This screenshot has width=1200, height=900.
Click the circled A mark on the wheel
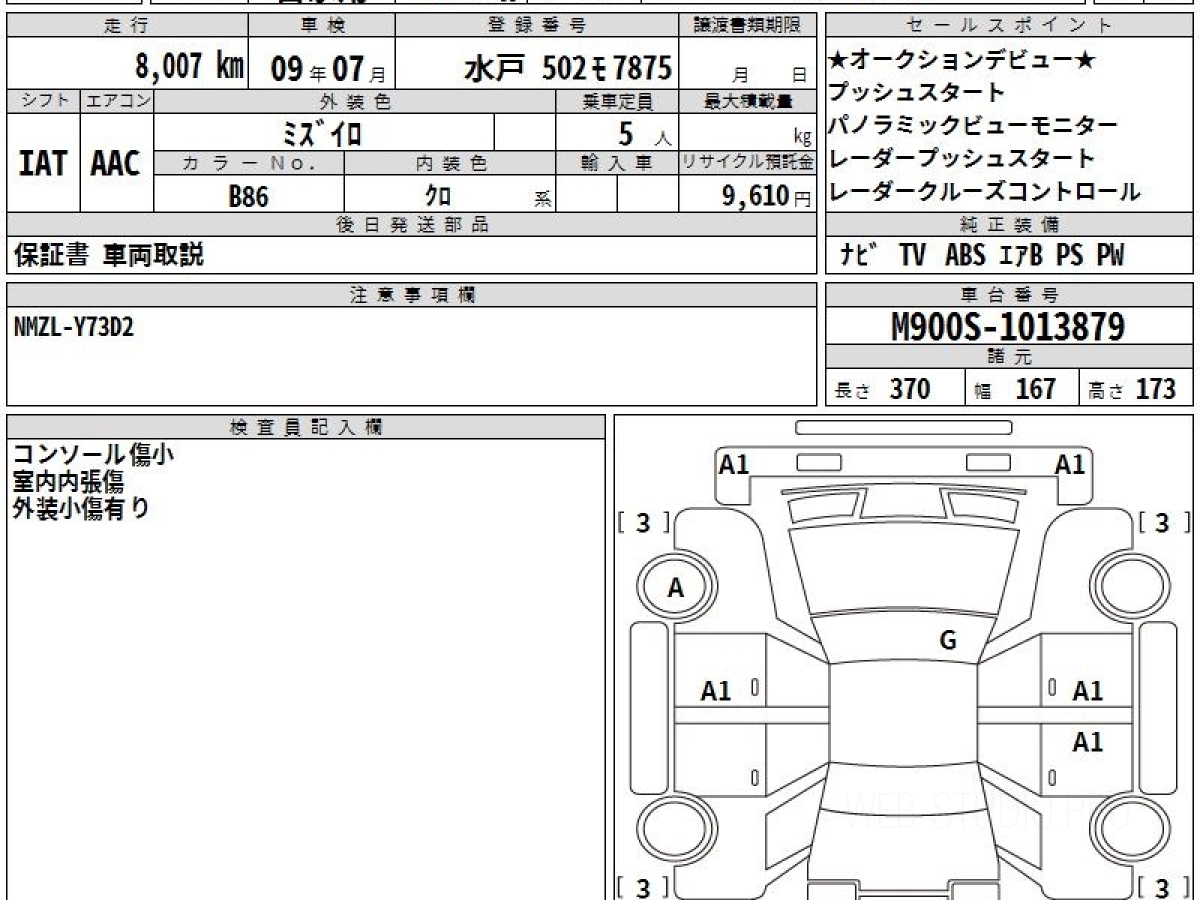click(676, 589)
